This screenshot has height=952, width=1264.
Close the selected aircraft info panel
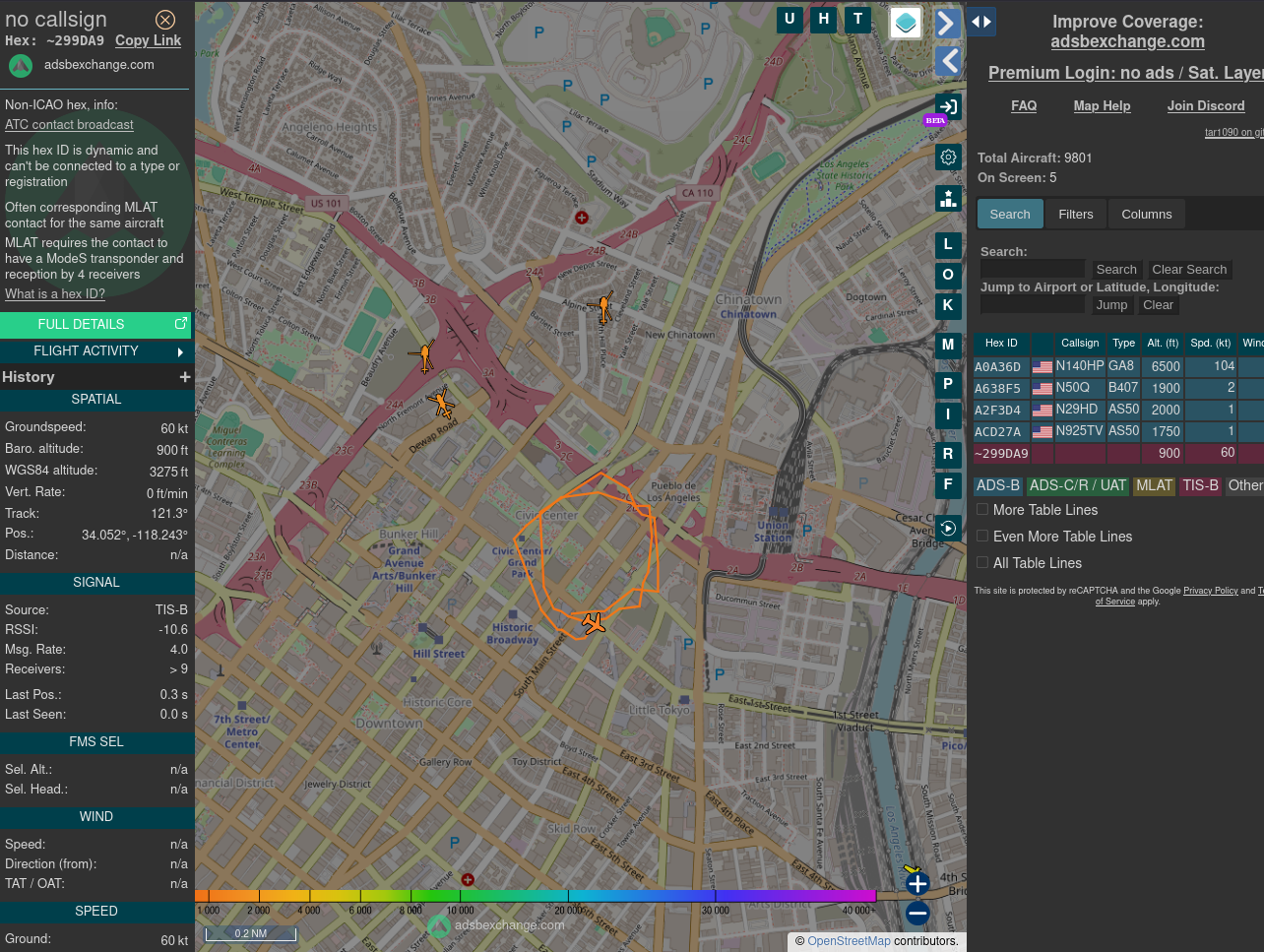(x=165, y=20)
